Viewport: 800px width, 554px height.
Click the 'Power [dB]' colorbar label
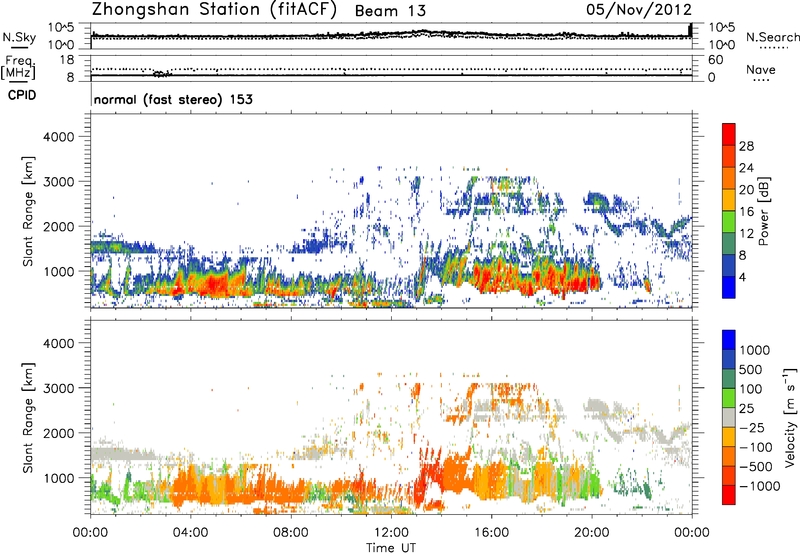(763, 211)
